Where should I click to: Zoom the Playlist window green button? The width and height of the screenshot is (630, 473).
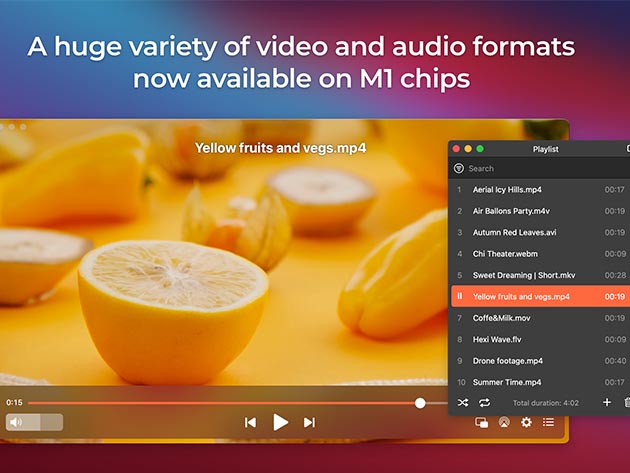point(480,149)
